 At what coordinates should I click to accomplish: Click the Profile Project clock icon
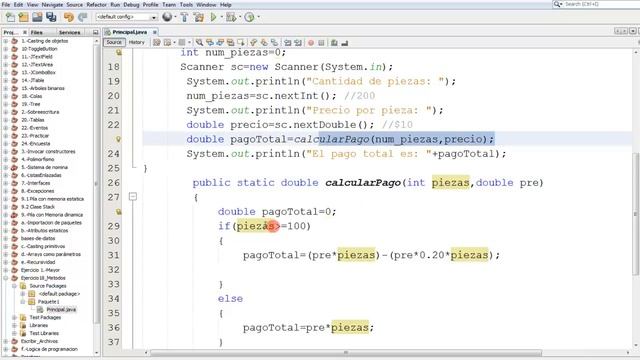(249, 17)
